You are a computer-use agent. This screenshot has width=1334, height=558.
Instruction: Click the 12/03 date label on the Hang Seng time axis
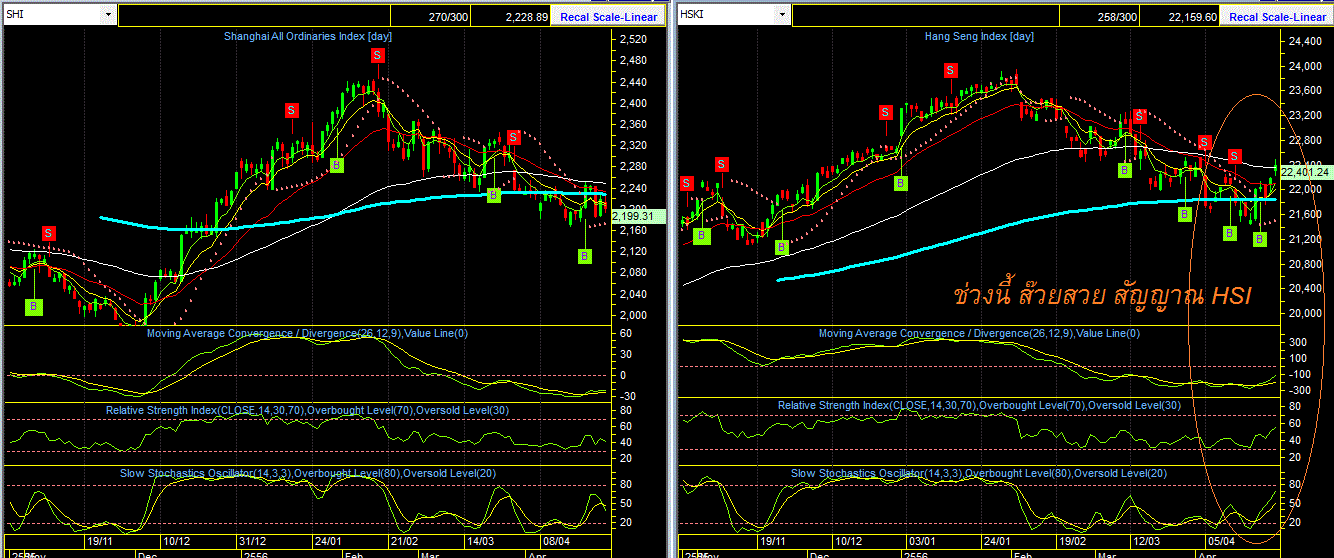click(x=1144, y=540)
